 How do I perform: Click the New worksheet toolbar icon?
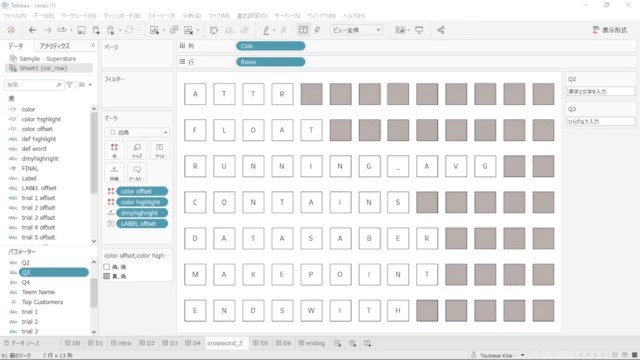pyautogui.click(x=154, y=30)
